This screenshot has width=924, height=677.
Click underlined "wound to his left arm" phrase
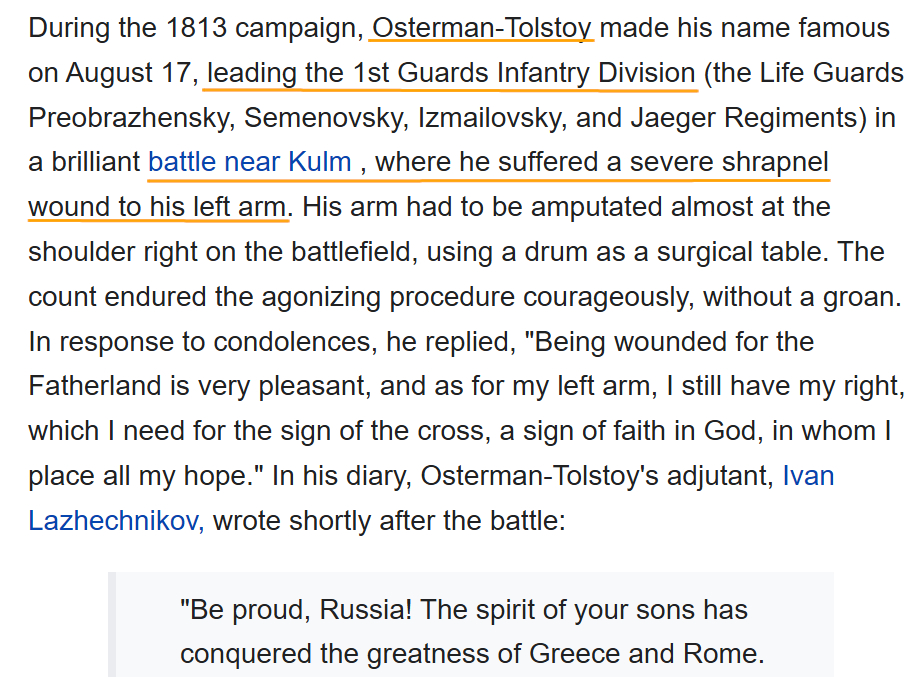[x=158, y=207]
